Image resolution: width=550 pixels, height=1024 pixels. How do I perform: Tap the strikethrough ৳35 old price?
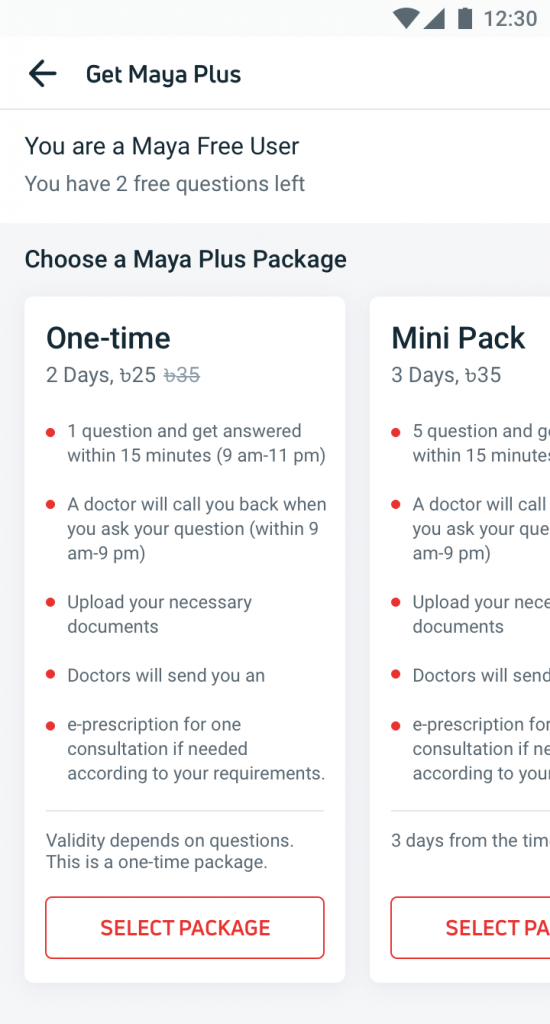coord(182,375)
